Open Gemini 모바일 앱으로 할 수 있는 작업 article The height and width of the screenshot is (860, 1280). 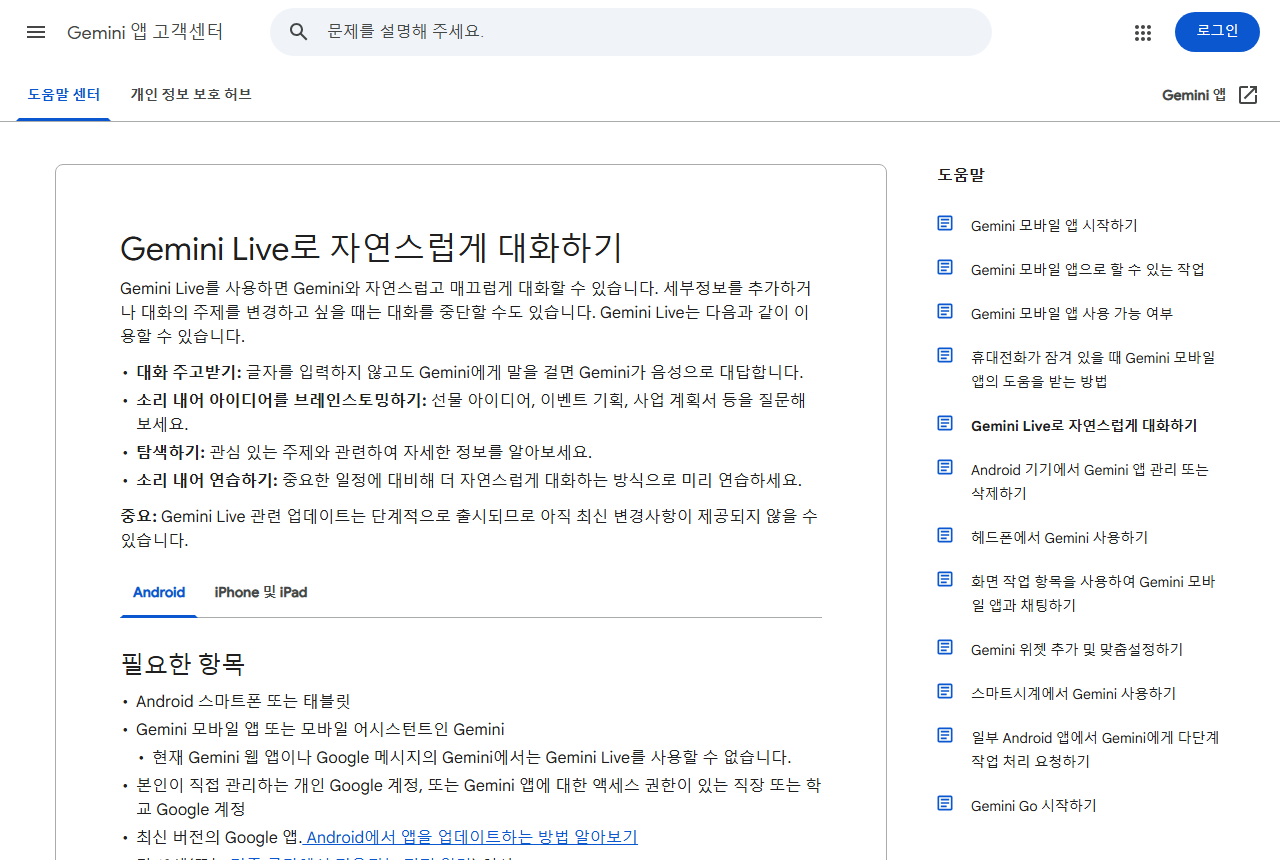coord(1088,270)
